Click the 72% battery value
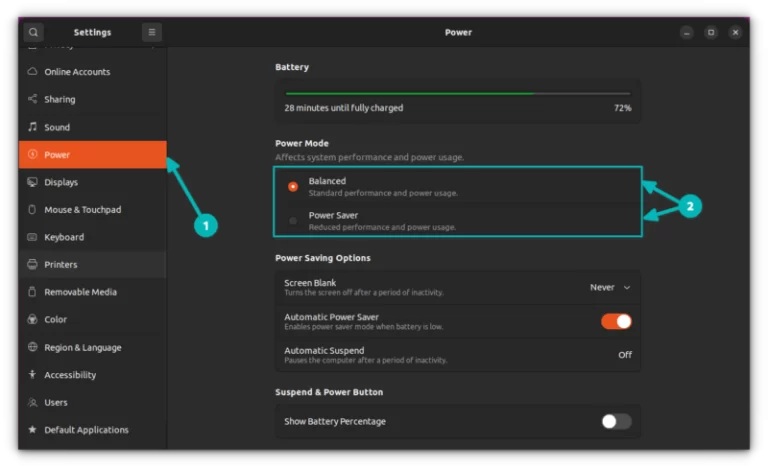Screen dimensions: 768x469 623,108
